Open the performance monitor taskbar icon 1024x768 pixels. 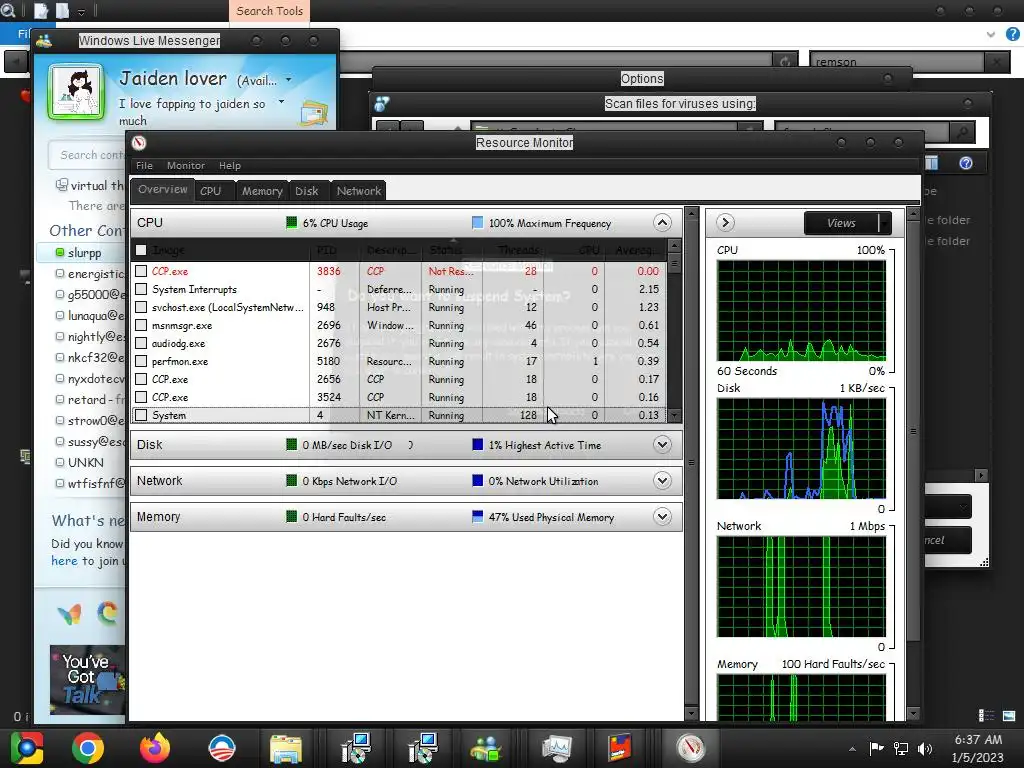[556, 748]
